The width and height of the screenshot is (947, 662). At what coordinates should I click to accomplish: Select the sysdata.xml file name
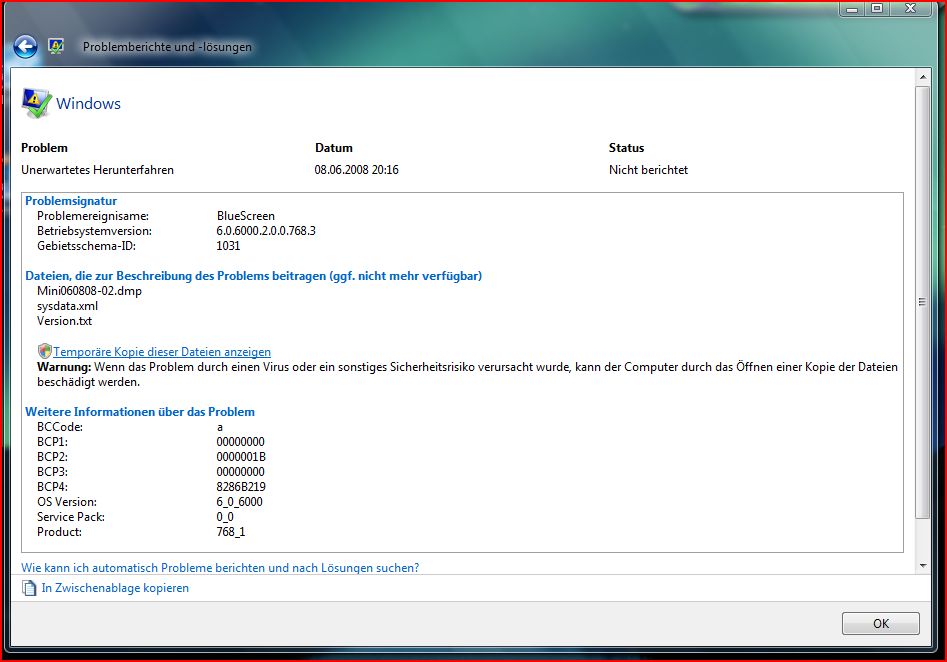point(67,306)
